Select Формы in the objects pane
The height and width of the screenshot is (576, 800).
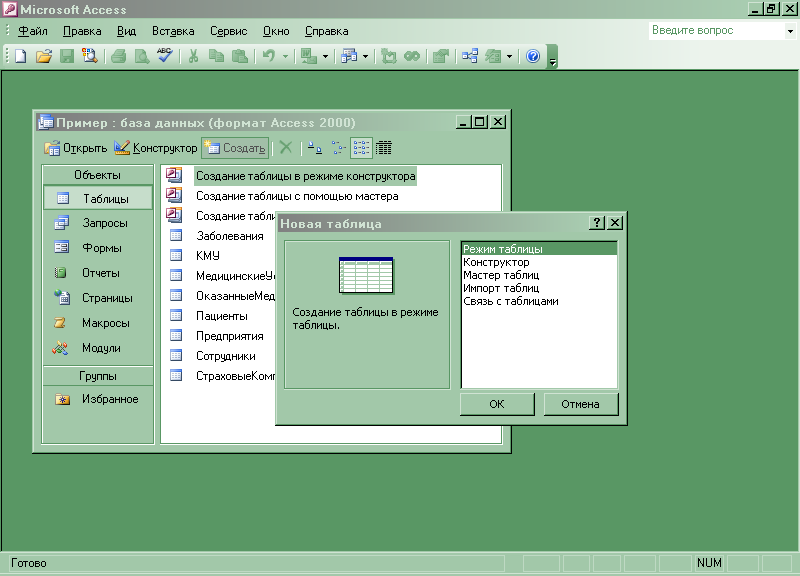(97, 248)
